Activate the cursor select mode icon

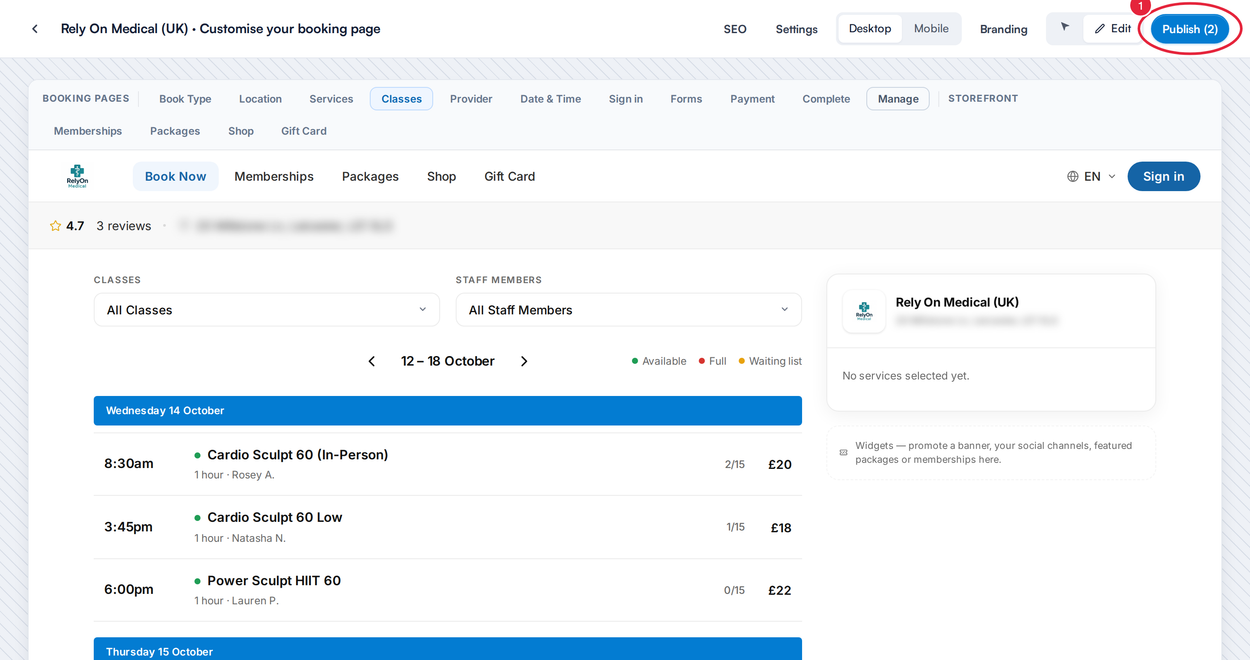pyautogui.click(x=1065, y=28)
